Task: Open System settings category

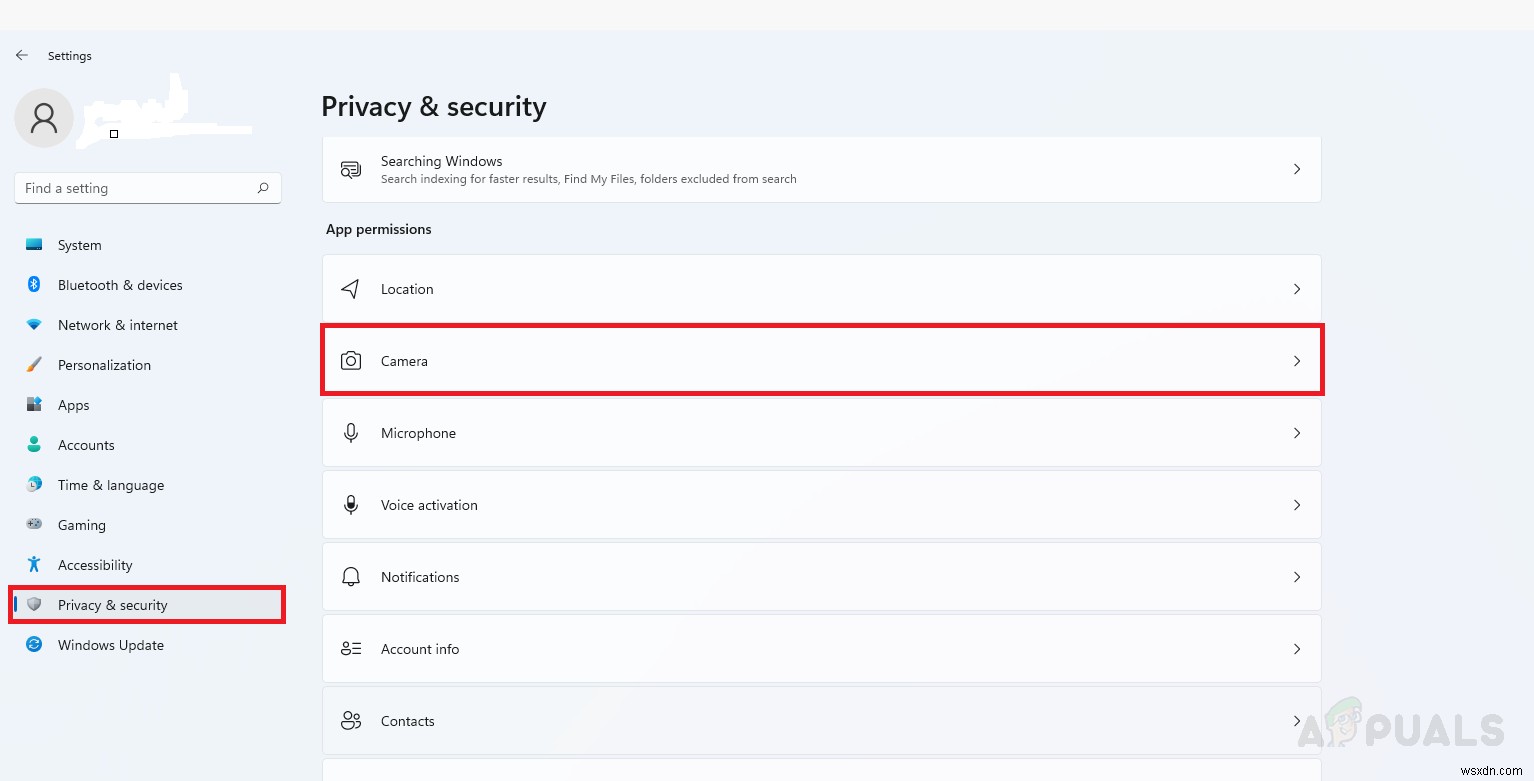Action: click(x=79, y=245)
